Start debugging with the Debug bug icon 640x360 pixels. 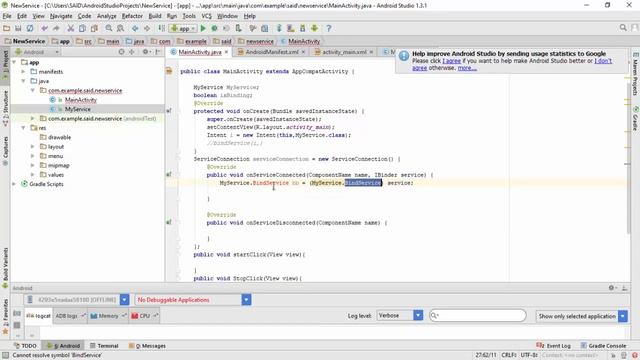coord(214,28)
